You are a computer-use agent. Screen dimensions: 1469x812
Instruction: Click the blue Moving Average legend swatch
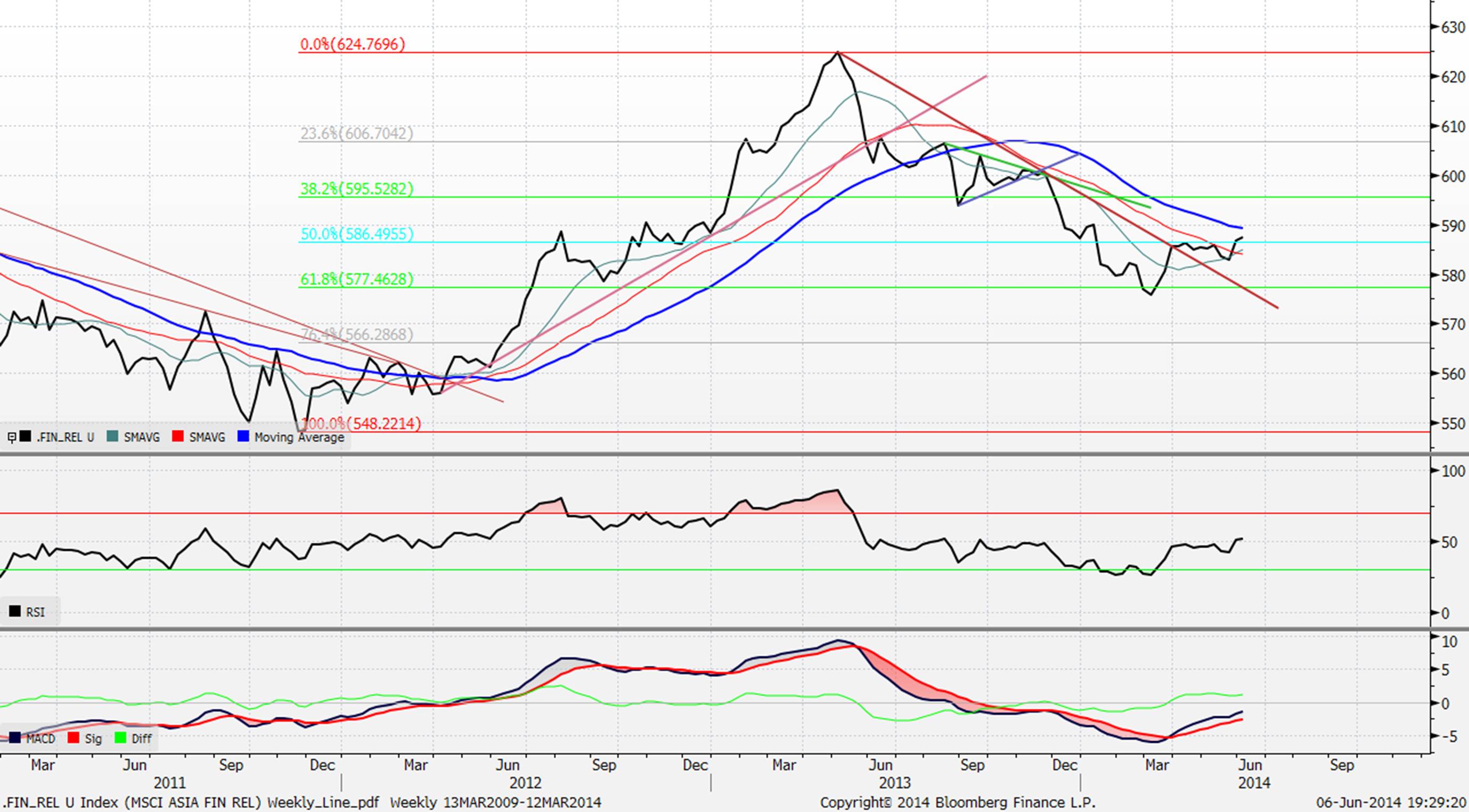click(x=243, y=437)
